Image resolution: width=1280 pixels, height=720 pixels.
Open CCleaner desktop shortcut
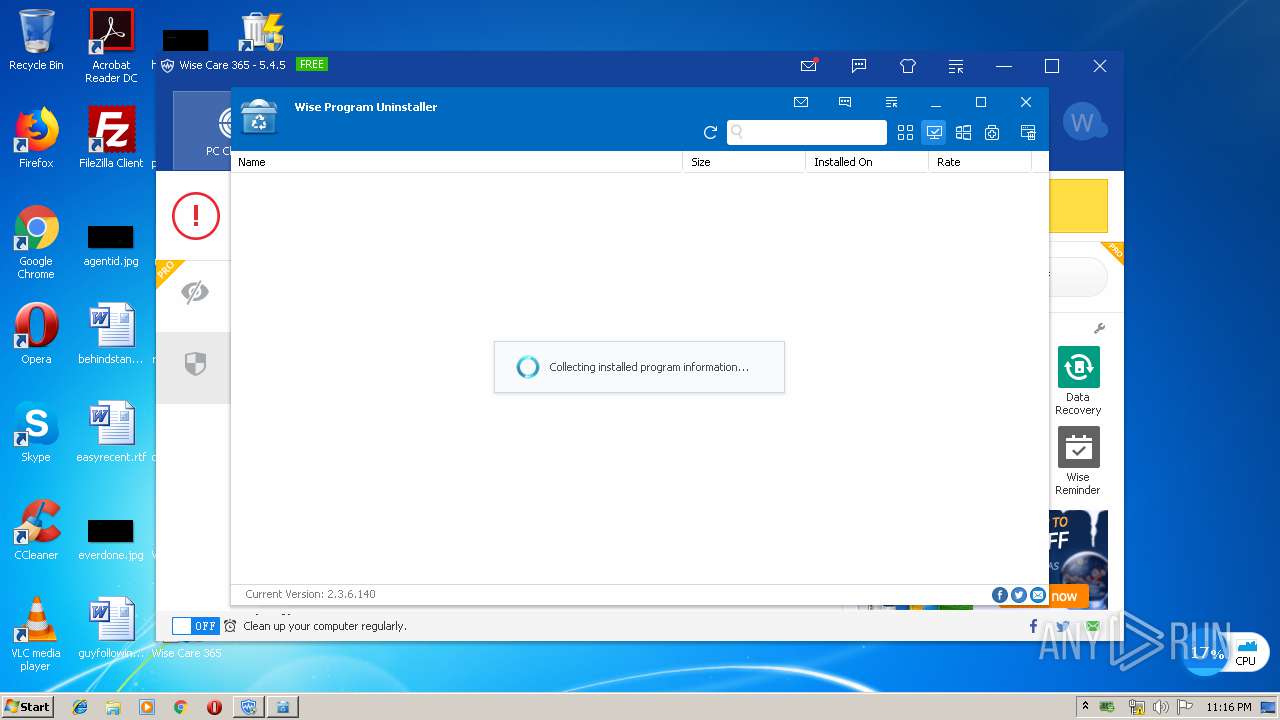[36, 530]
